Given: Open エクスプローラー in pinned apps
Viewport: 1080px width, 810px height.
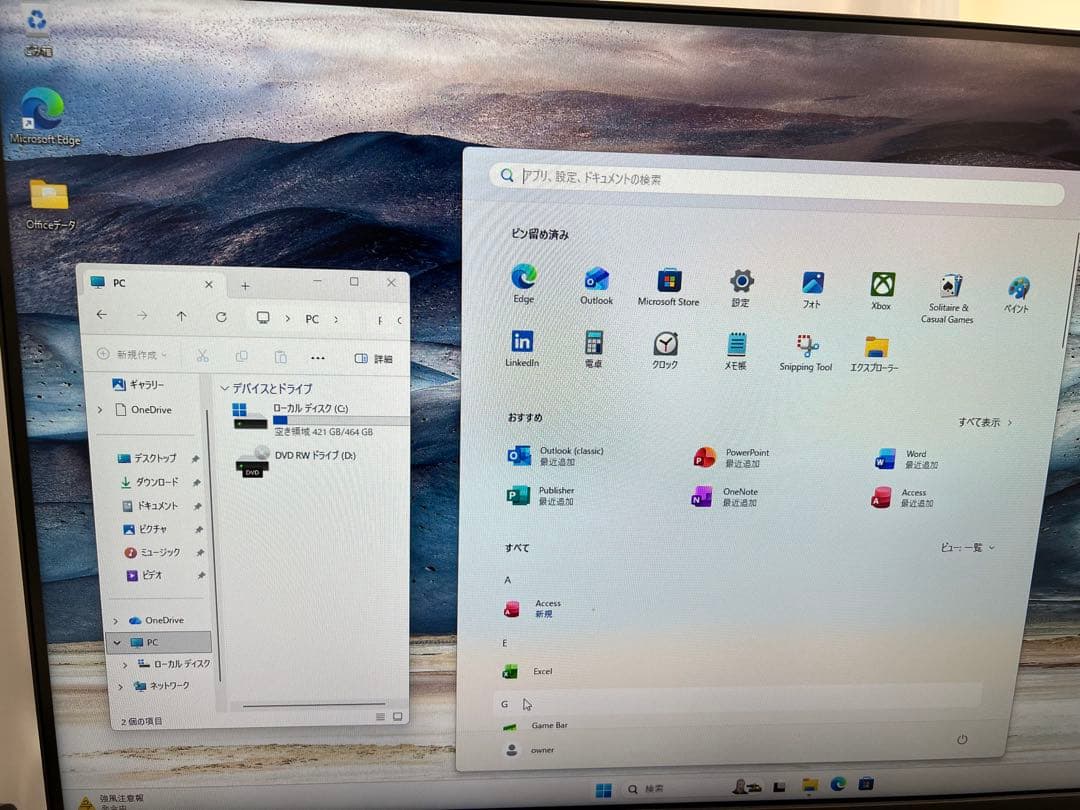Looking at the screenshot, I should click(x=875, y=354).
